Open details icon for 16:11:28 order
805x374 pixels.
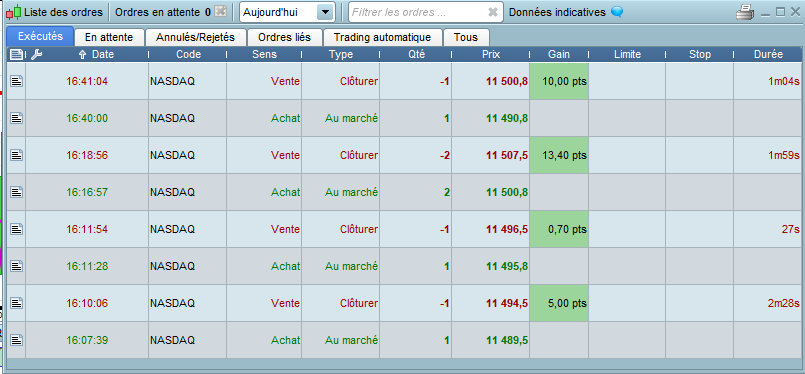click(x=16, y=266)
